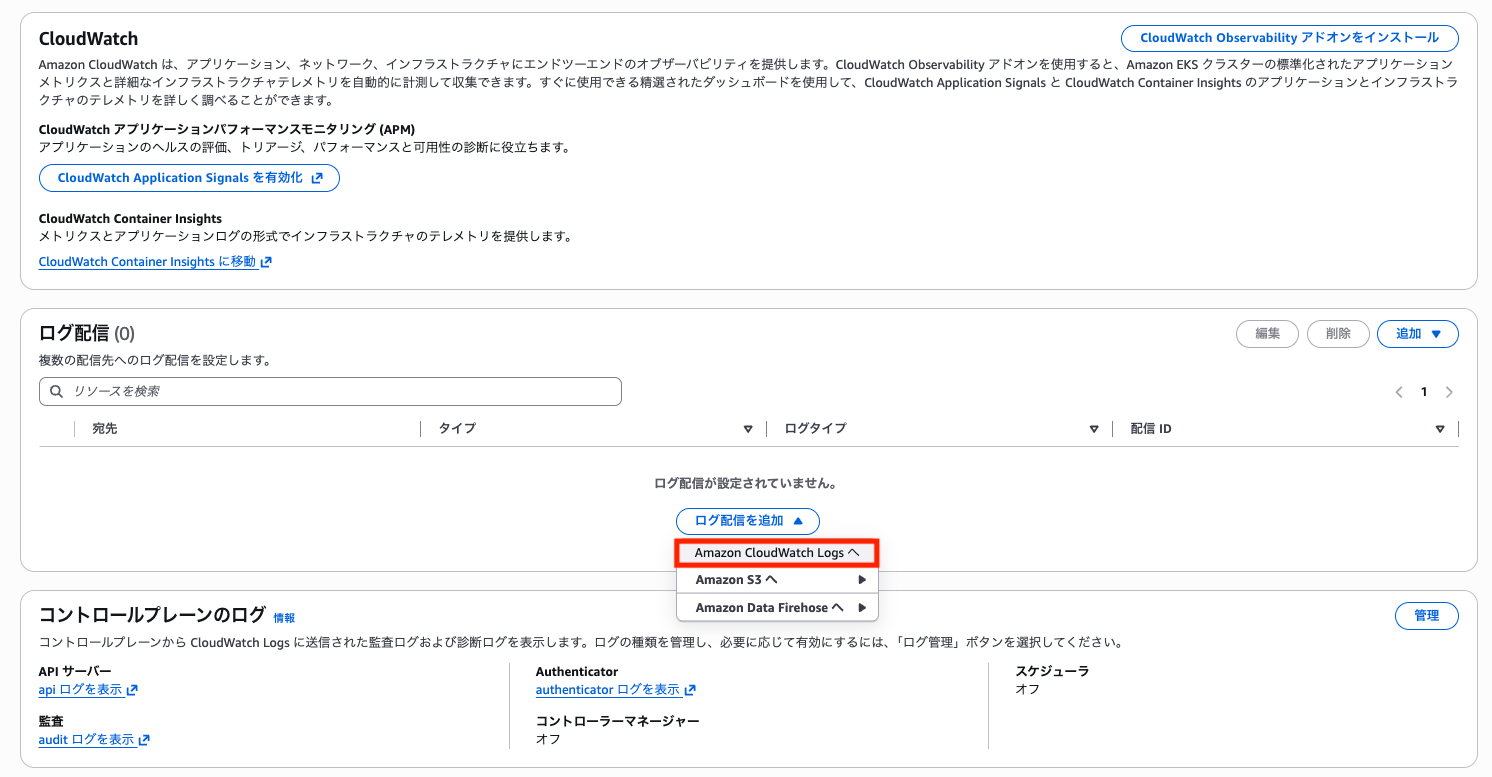This screenshot has height=777, width=1492.
Task: Select Amazon CloudWatch Logs へ menu option
Action: 776,553
